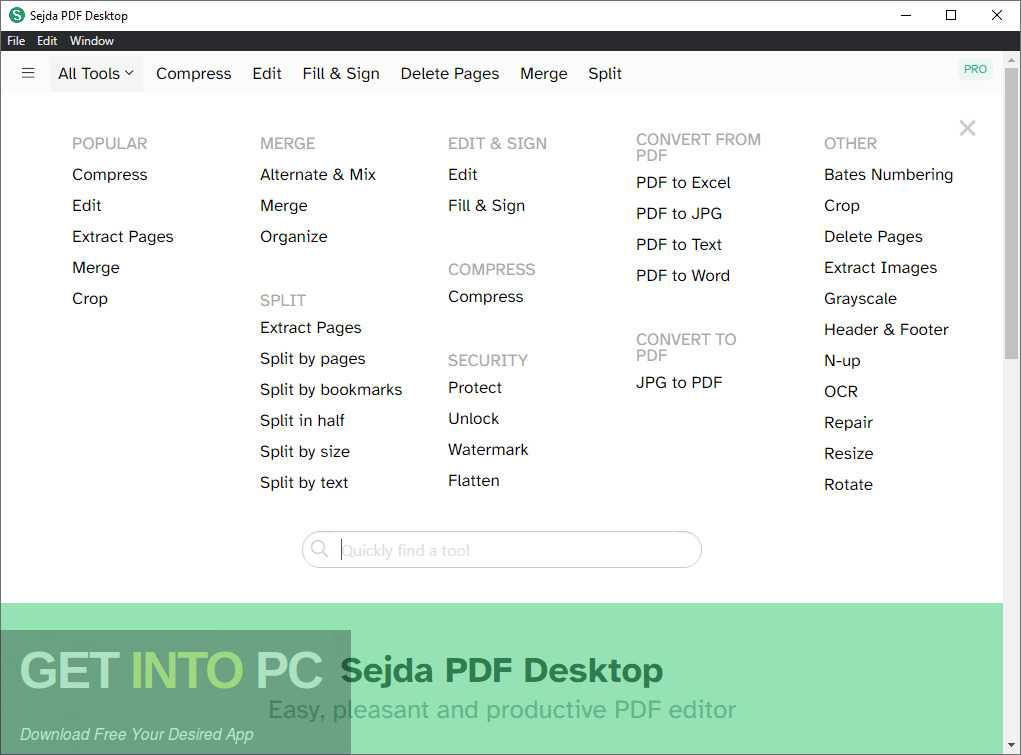The width and height of the screenshot is (1021, 755).
Task: Open the Unlock tool
Action: pos(473,419)
